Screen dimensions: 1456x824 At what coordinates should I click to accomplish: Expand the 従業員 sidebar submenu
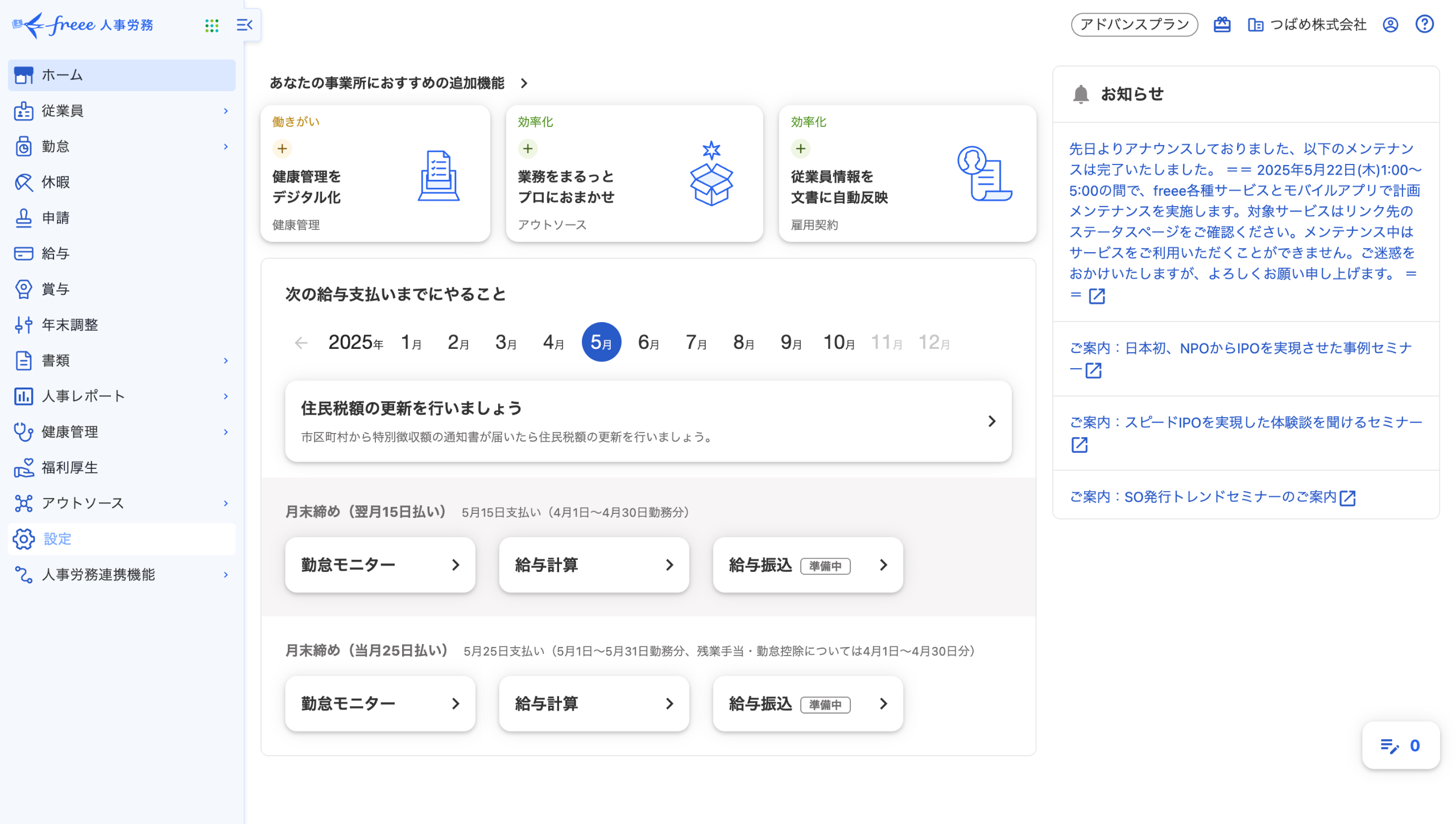pyautogui.click(x=226, y=111)
